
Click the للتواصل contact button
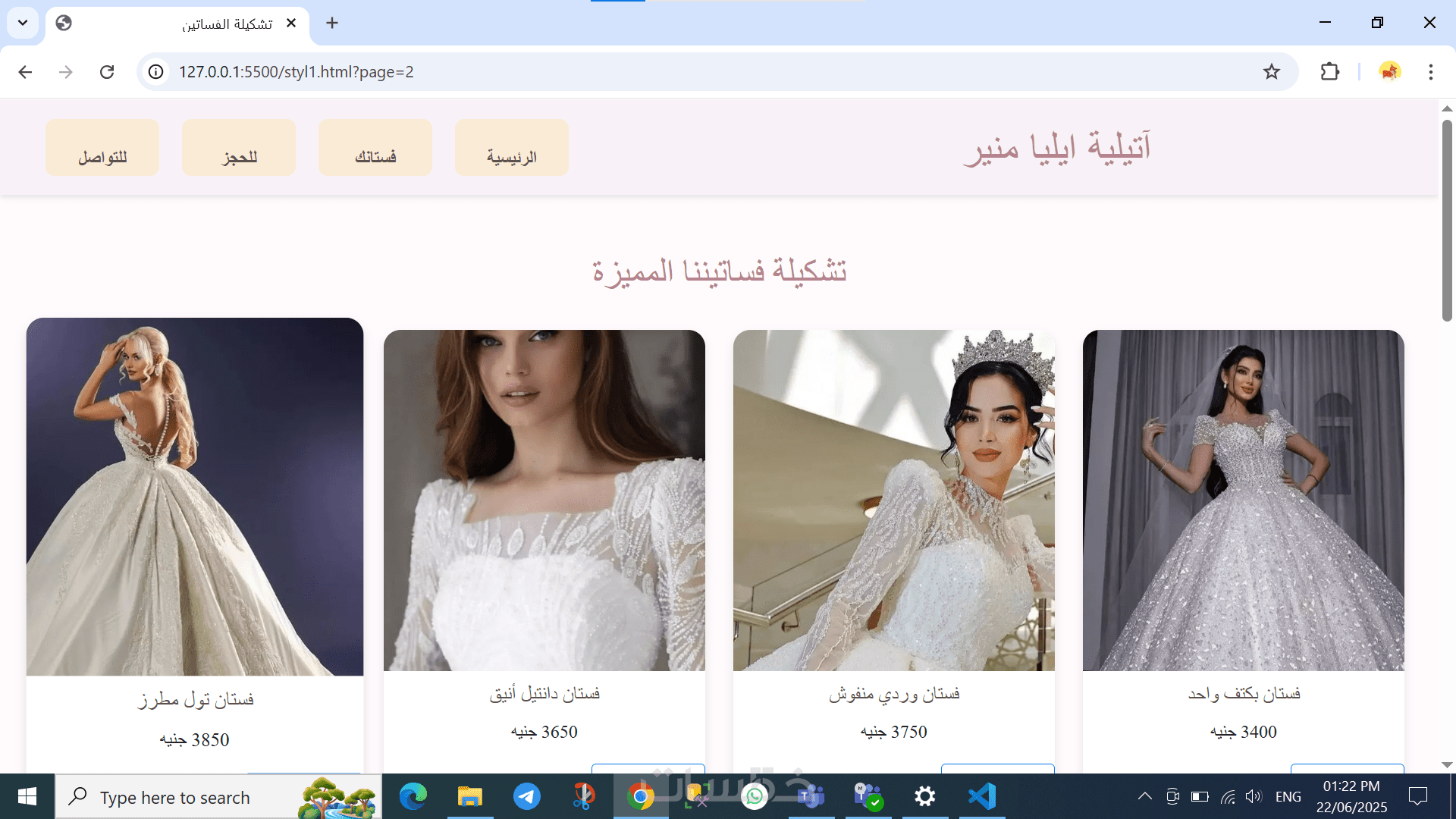[102, 148]
